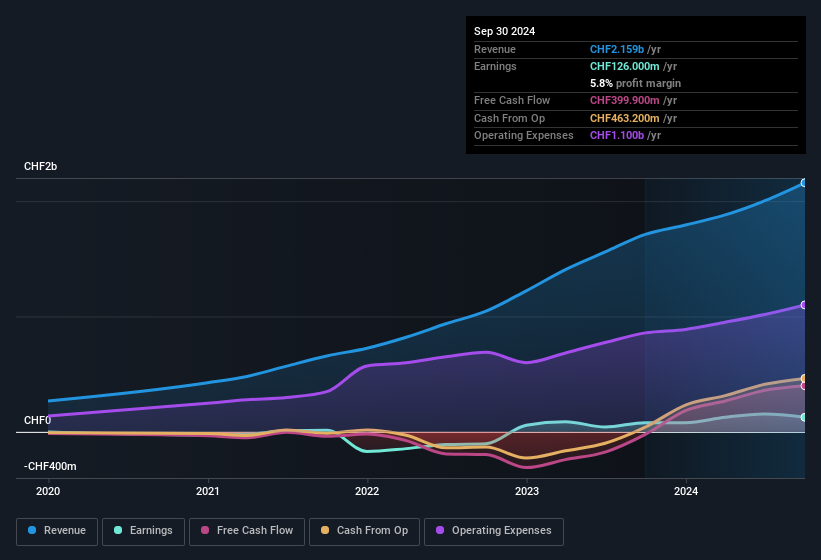The width and height of the screenshot is (821, 560).
Task: Click the Operating Expenses endpoint marker
Action: click(804, 305)
